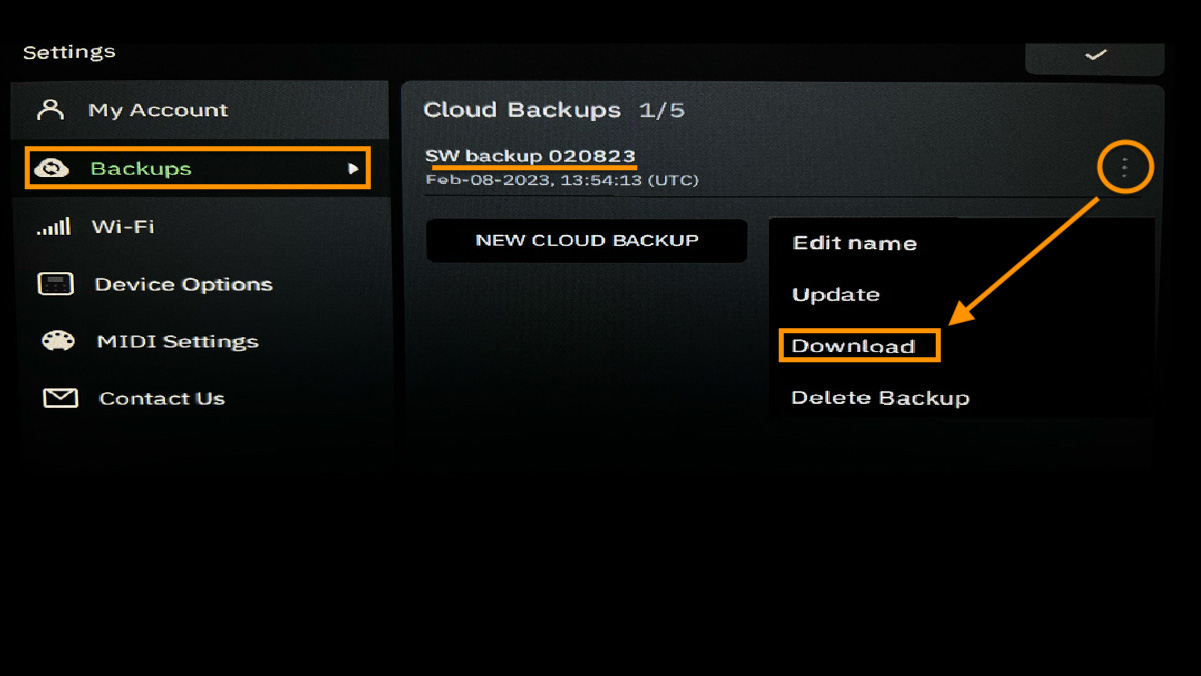The height and width of the screenshot is (676, 1201).
Task: Choose Delete Backup from the menu
Action: point(880,397)
